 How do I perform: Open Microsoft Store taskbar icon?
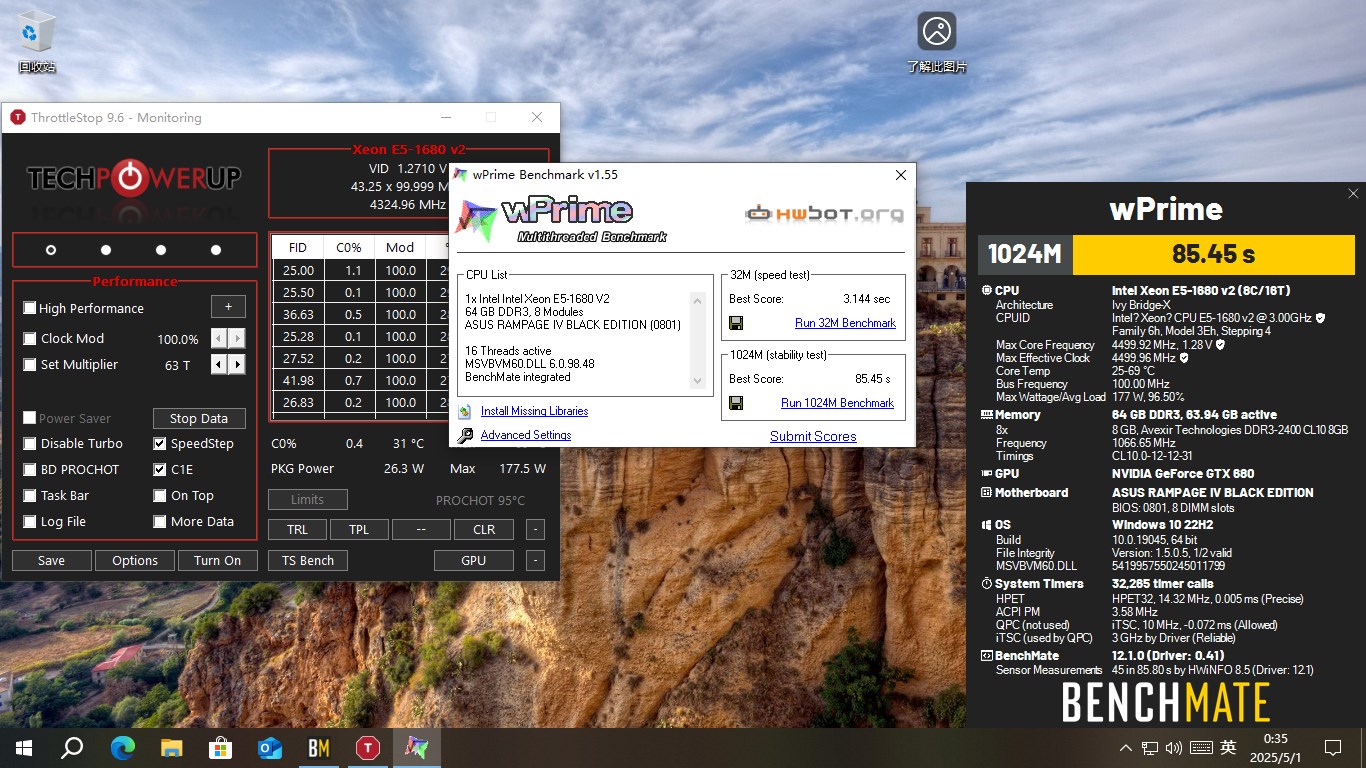point(221,748)
